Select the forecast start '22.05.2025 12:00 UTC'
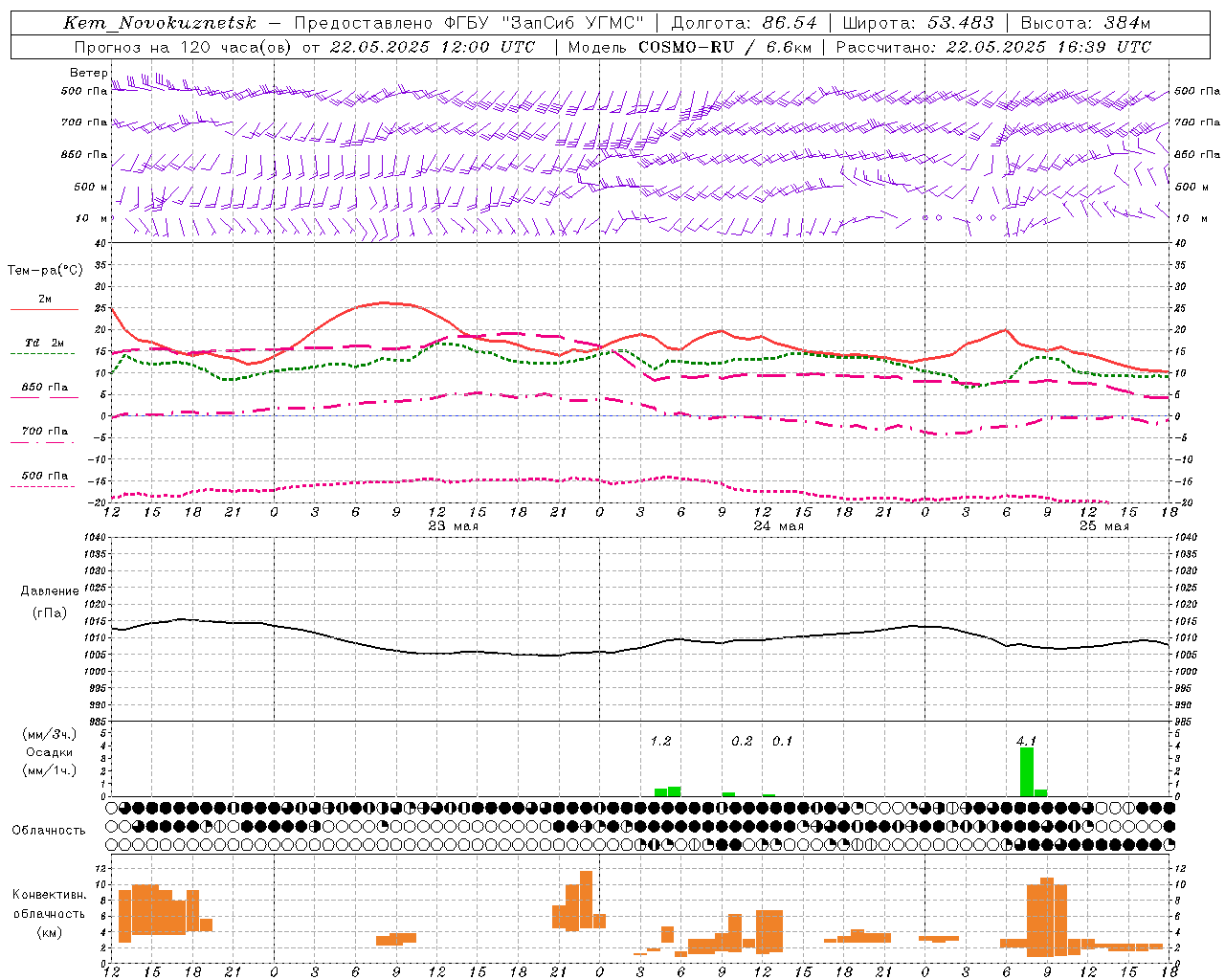 (433, 47)
